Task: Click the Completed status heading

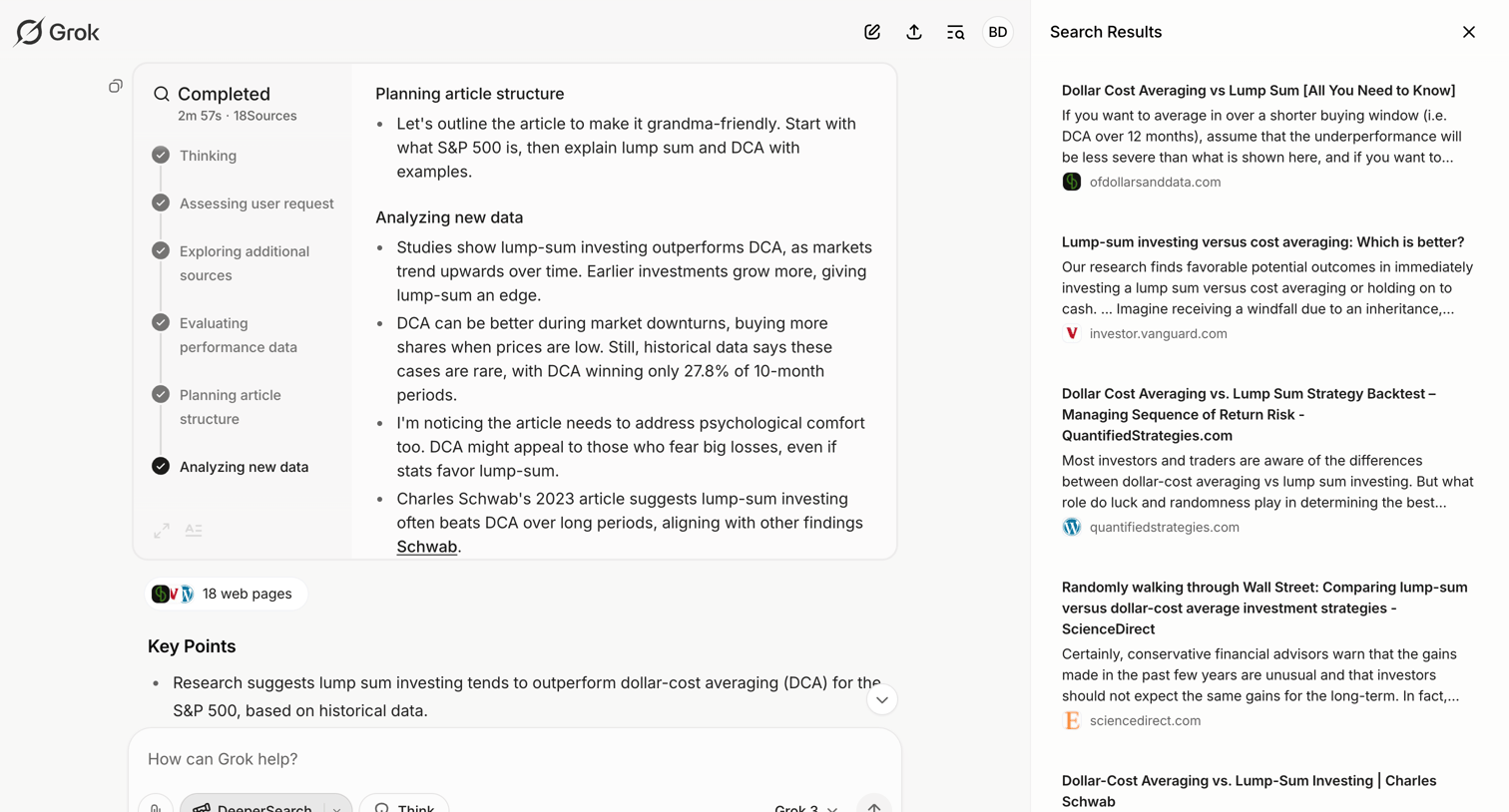Action: pyautogui.click(x=224, y=94)
